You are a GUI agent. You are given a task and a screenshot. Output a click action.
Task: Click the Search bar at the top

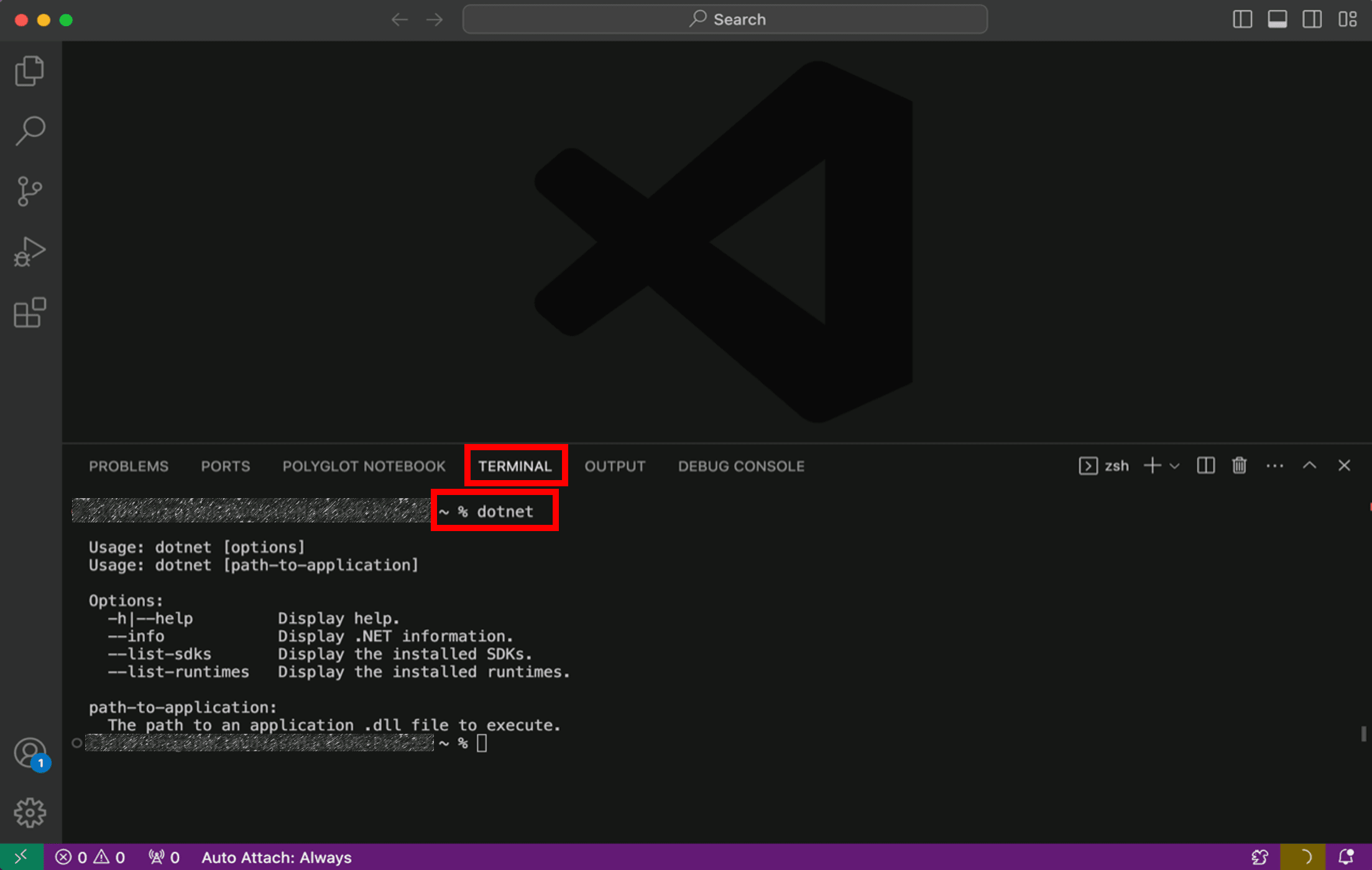pyautogui.click(x=724, y=19)
